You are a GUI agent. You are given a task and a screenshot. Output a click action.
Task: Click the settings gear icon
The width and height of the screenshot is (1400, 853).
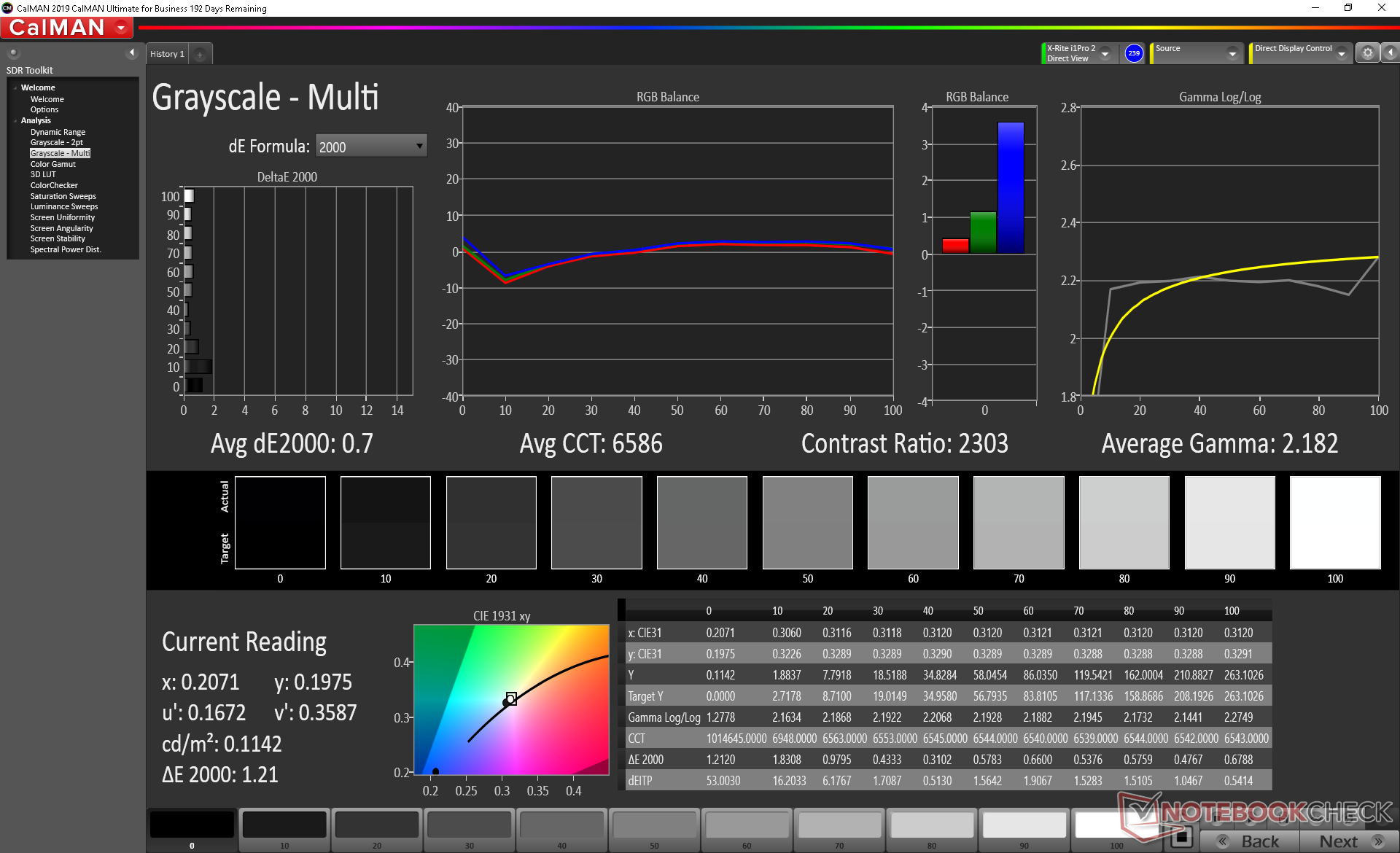coord(1368,53)
